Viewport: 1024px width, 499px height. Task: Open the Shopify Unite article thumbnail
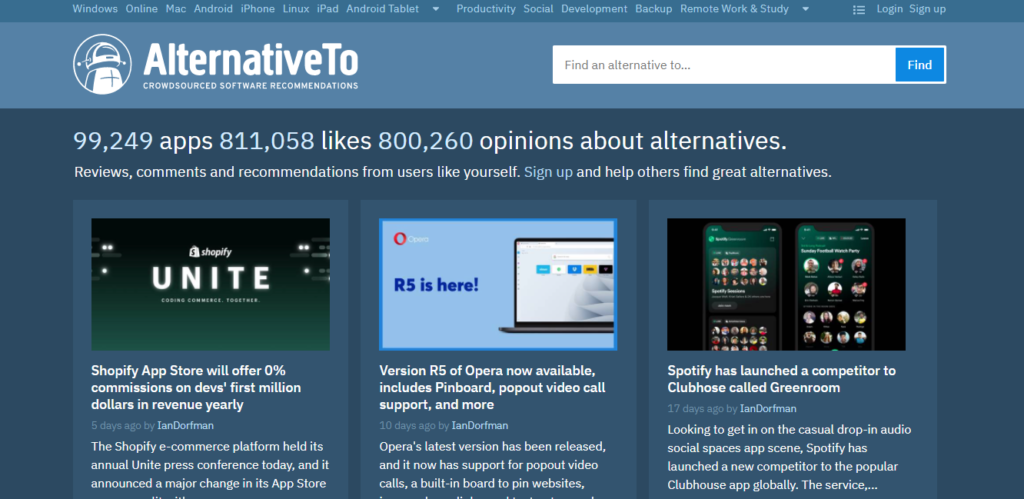point(210,284)
